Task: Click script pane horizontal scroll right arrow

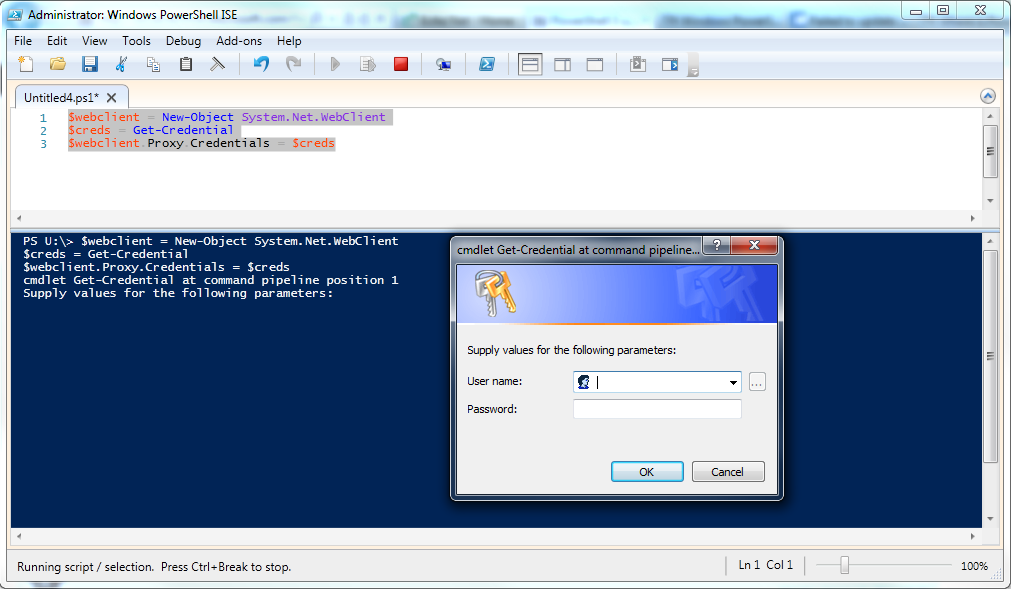Action: tap(973, 218)
